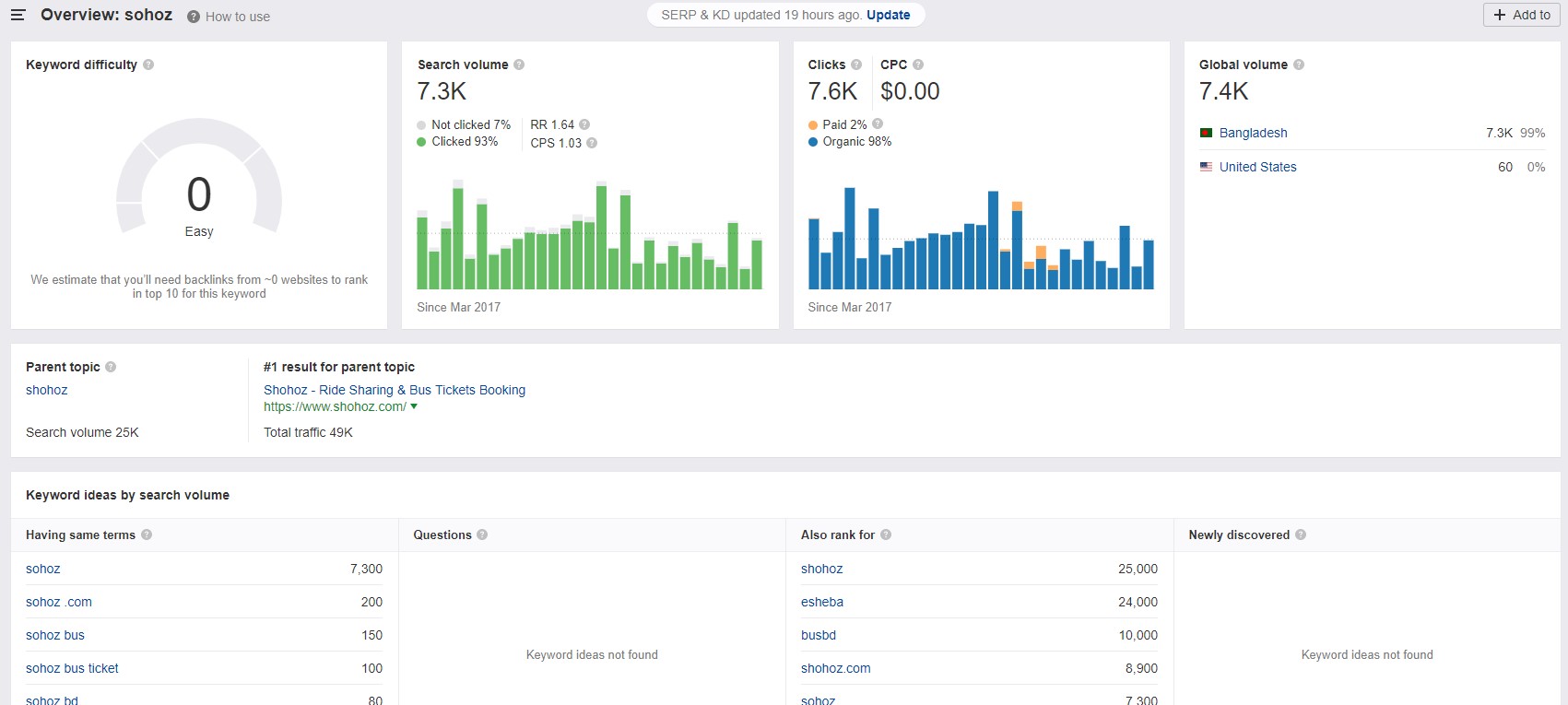Click the CPS 1.03 help icon
Viewport: 1568px width, 705px height.
[x=592, y=143]
